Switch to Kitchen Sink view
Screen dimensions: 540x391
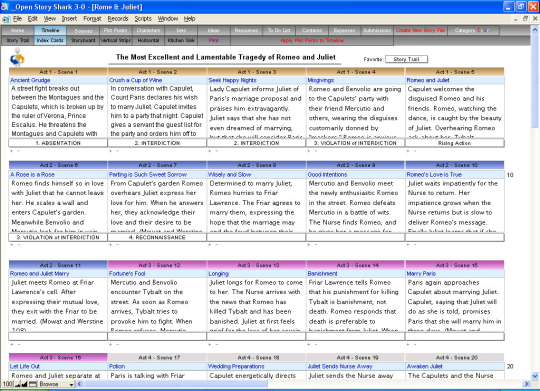click(x=181, y=40)
